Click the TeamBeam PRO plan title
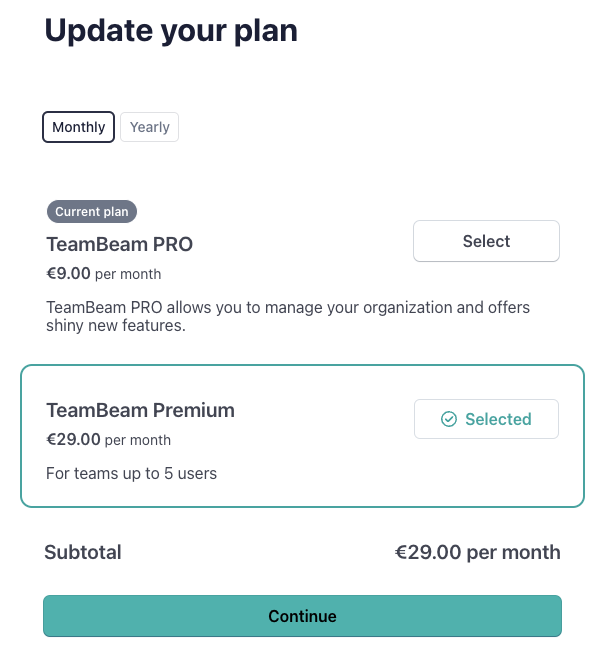Viewport: 605px width, 670px height. 120,244
